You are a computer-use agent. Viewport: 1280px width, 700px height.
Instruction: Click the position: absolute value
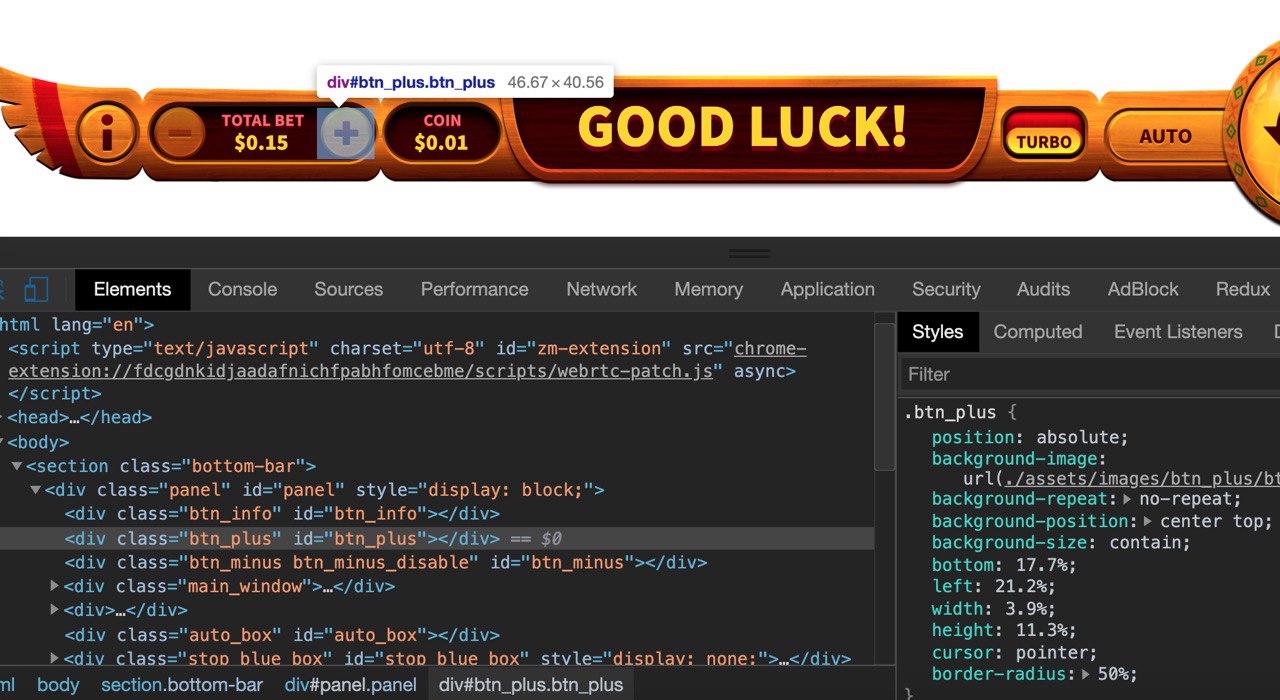(x=1078, y=437)
